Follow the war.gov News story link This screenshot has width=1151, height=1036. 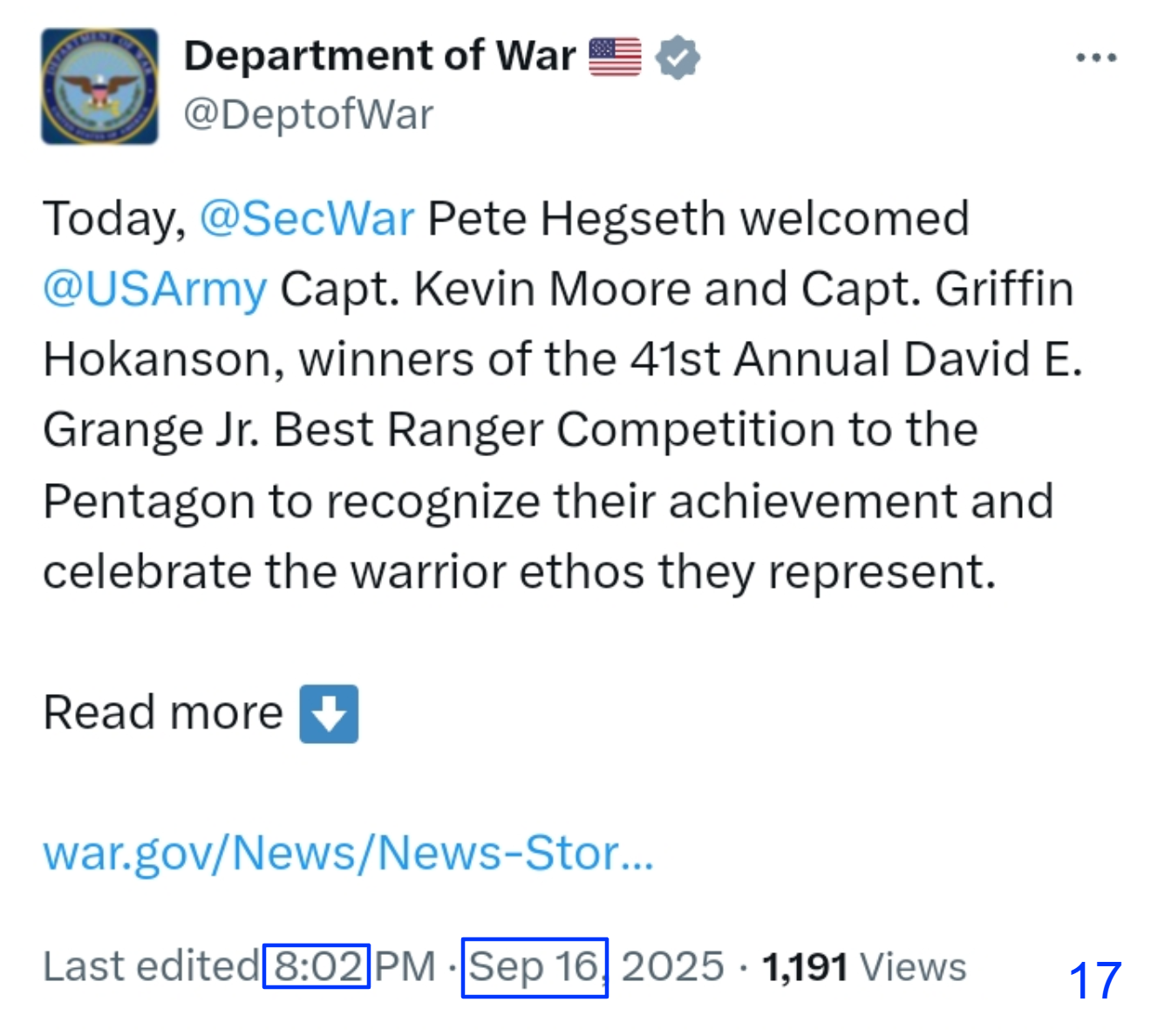tap(348, 852)
